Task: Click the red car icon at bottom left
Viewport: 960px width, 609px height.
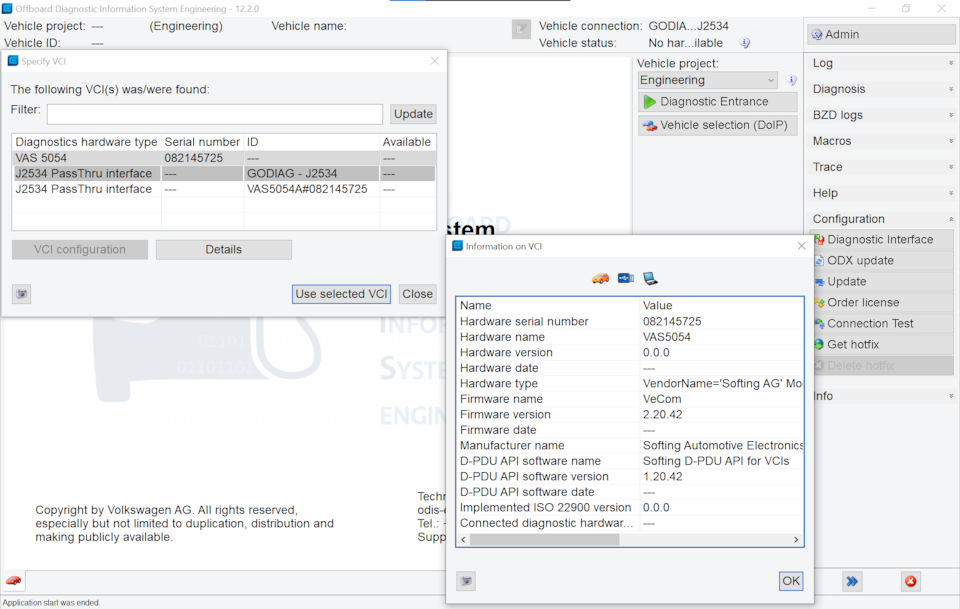Action: tap(13, 580)
